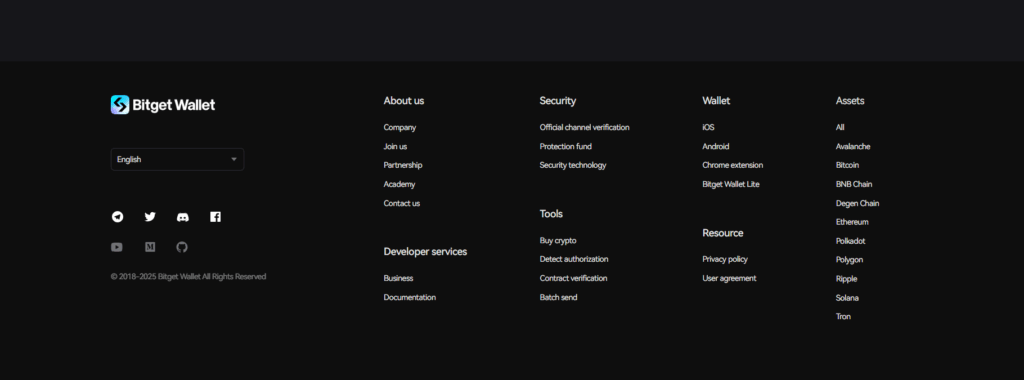Viewport: 1024px width, 380px height.
Task: Click the language selector arrow
Action: [234, 159]
